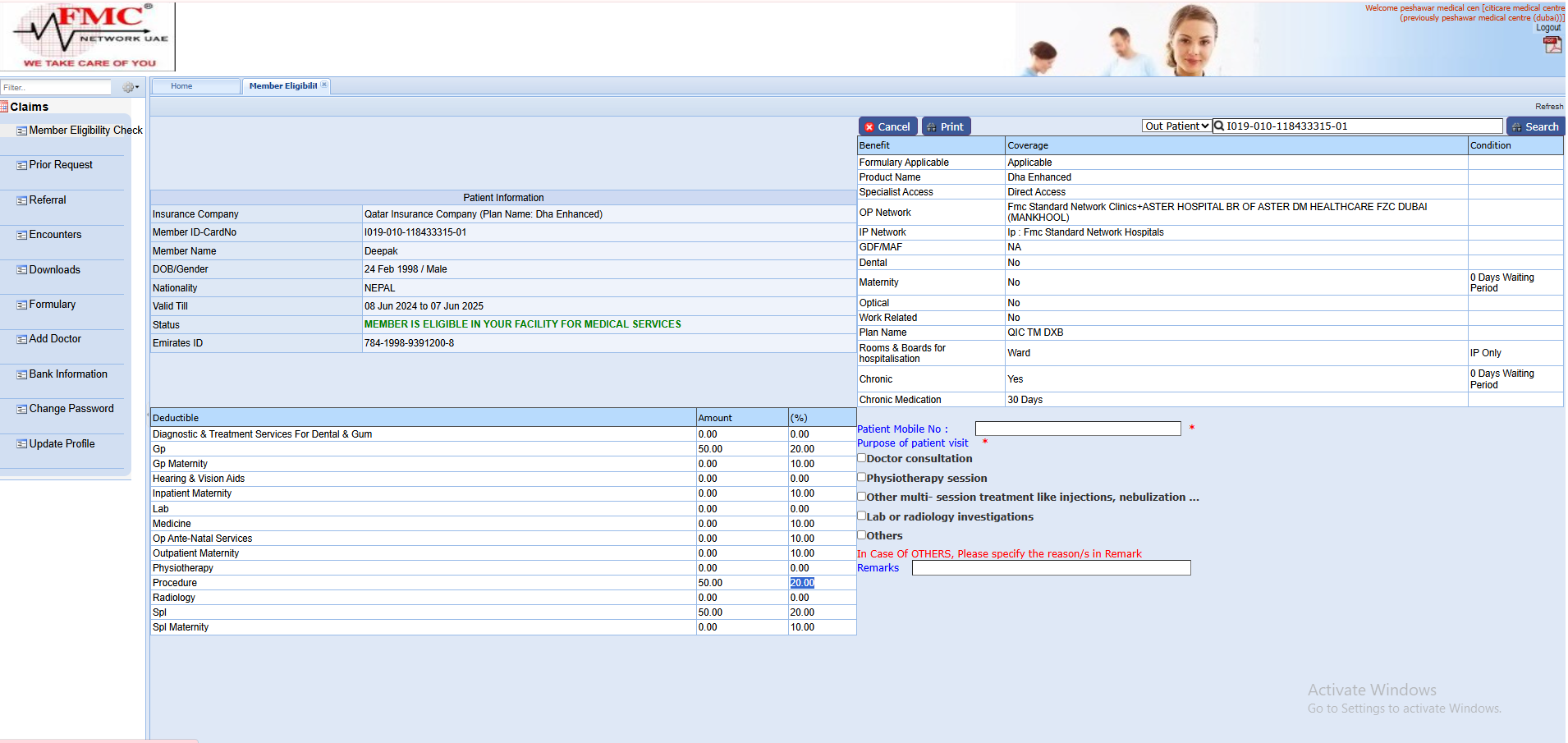1568x743 pixels.
Task: Open the Out Patient dropdown
Action: [1176, 126]
